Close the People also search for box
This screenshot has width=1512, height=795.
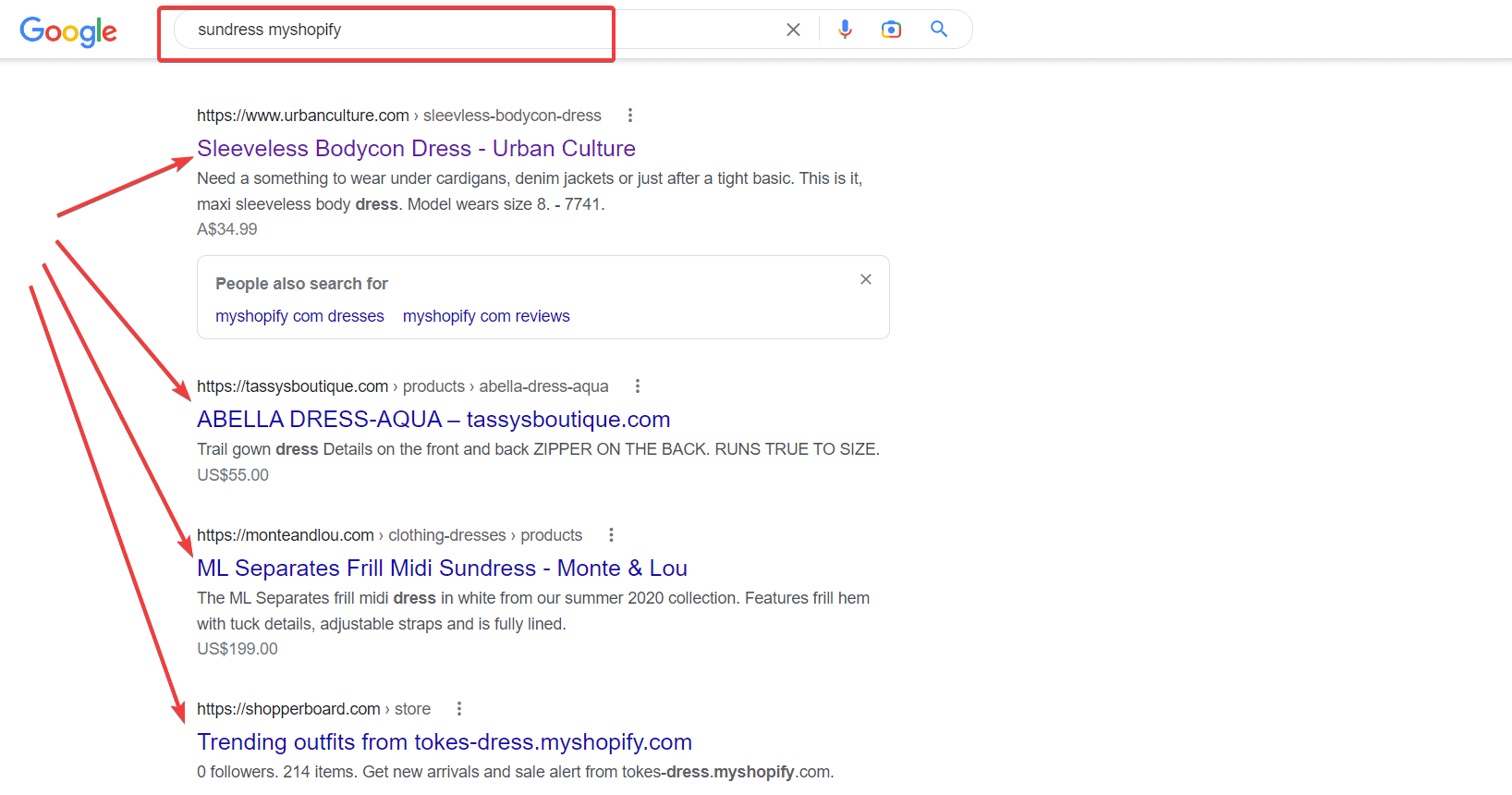point(866,279)
